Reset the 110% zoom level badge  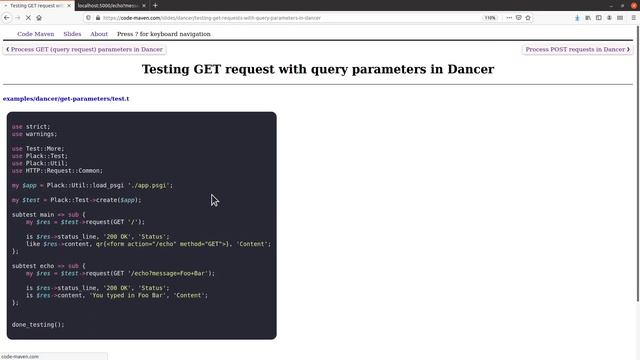coord(489,18)
